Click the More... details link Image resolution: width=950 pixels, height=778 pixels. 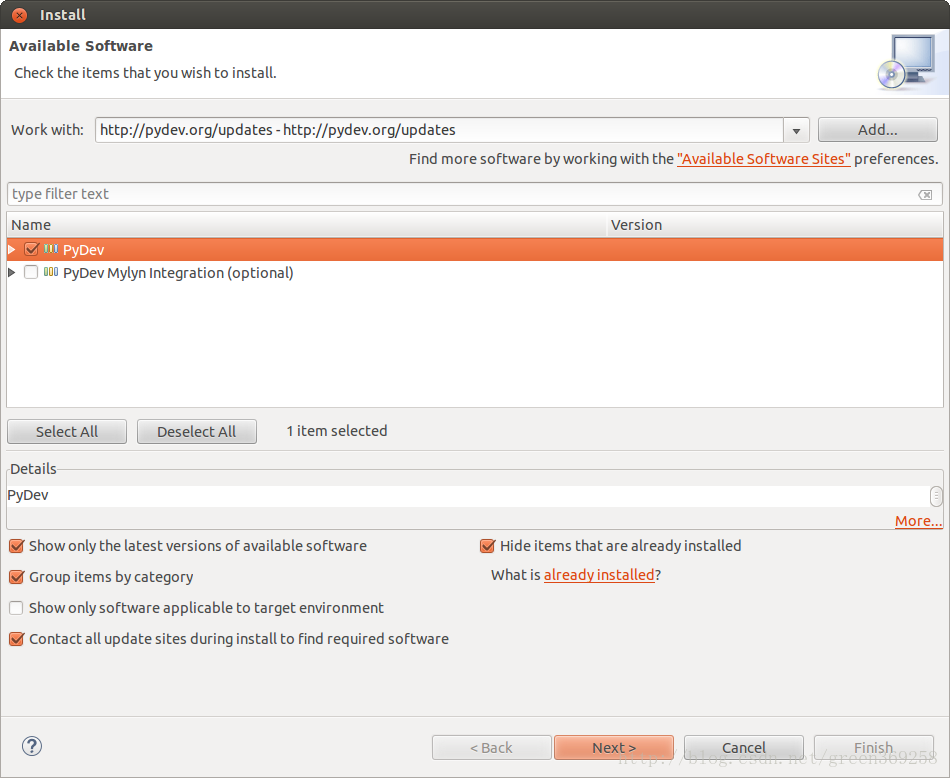point(918,521)
